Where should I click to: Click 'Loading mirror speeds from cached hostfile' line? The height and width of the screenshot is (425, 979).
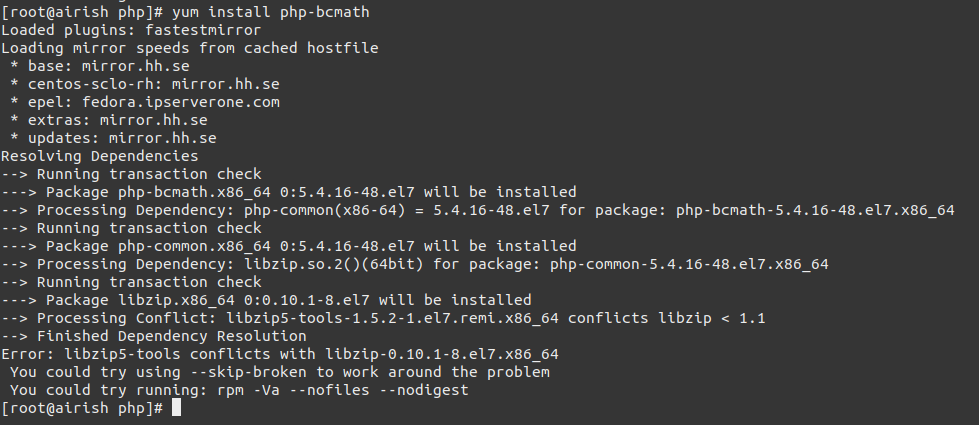(x=189, y=48)
